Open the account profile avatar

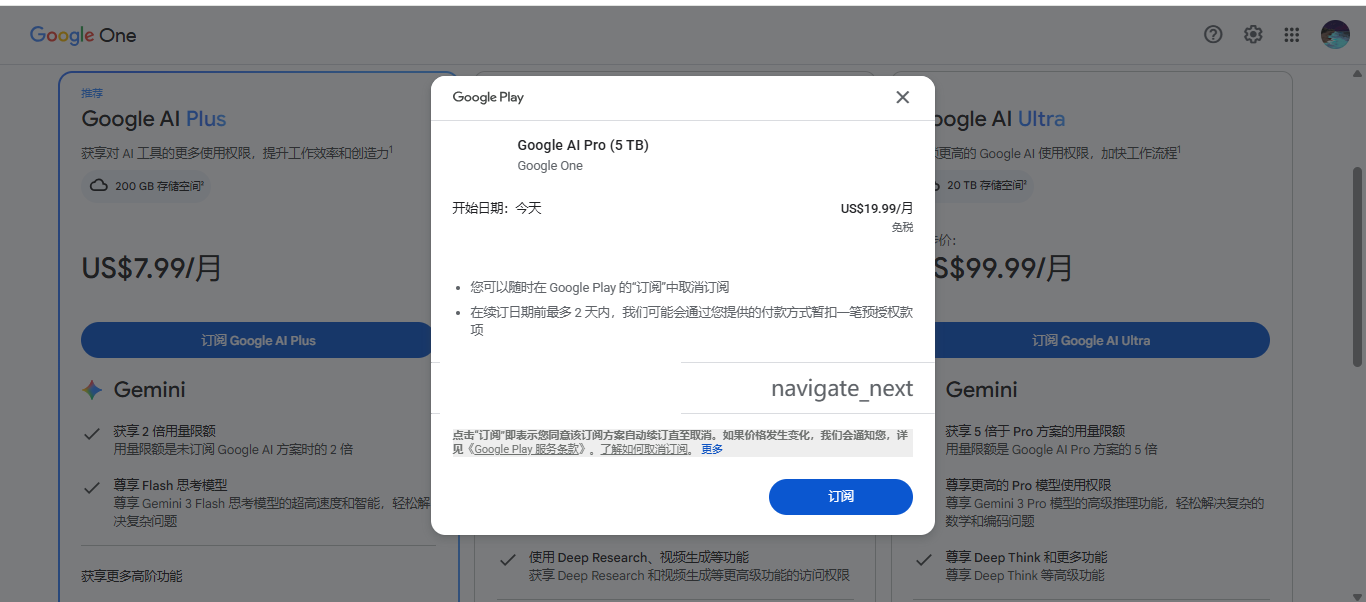(x=1335, y=35)
